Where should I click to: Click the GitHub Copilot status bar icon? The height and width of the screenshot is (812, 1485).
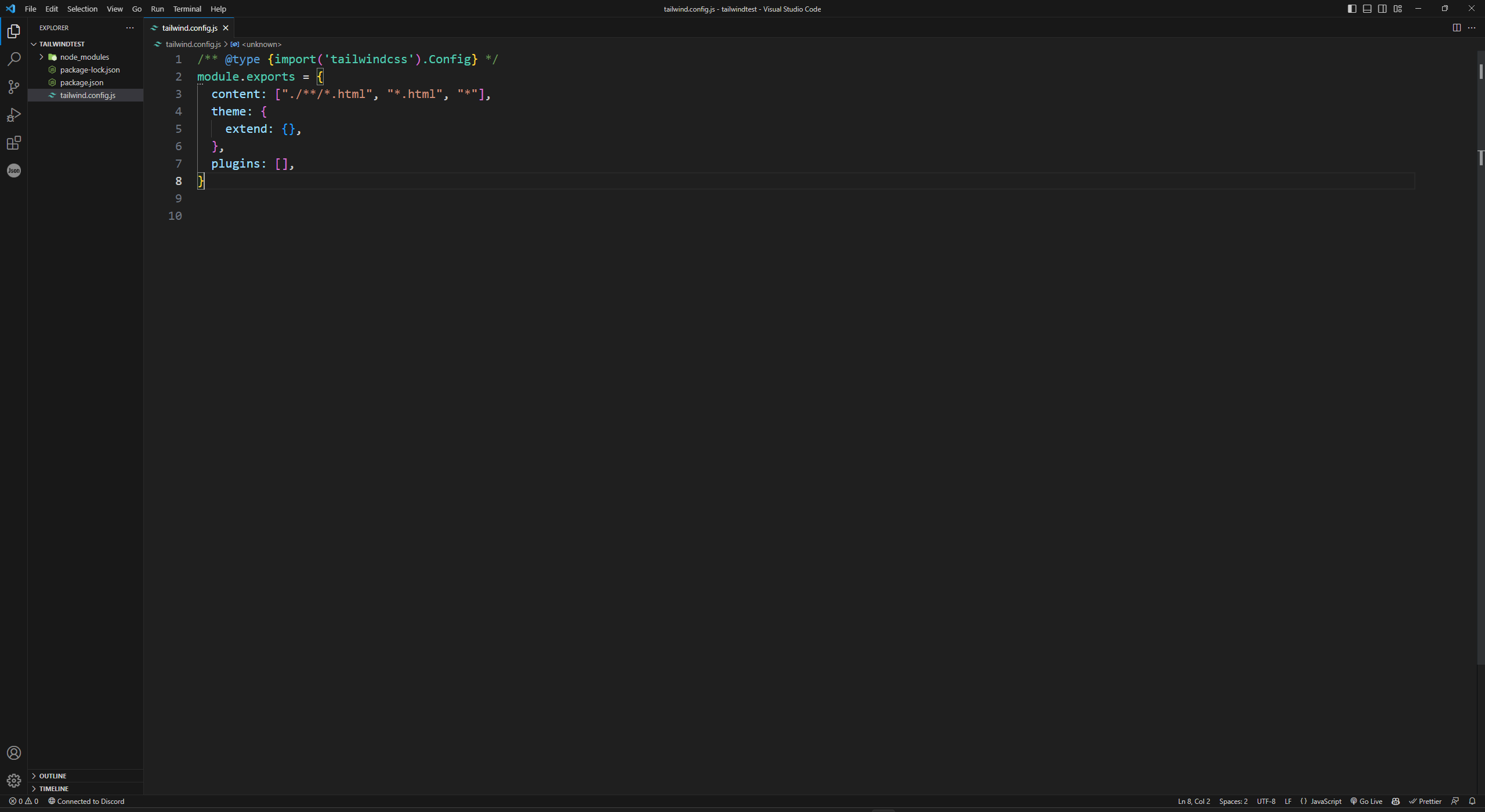1396,801
